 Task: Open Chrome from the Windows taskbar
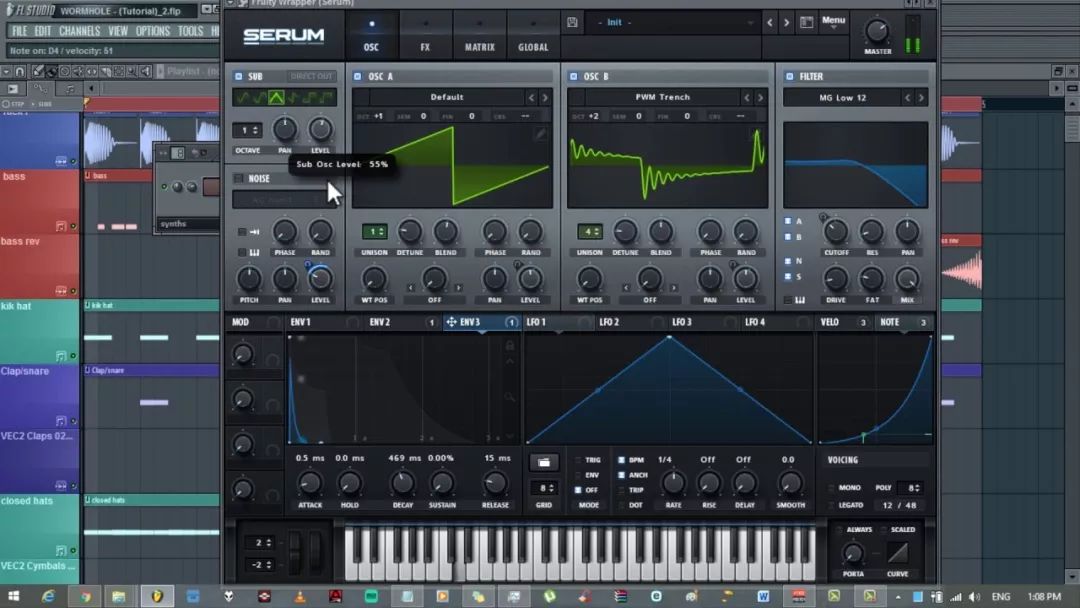(x=84, y=596)
